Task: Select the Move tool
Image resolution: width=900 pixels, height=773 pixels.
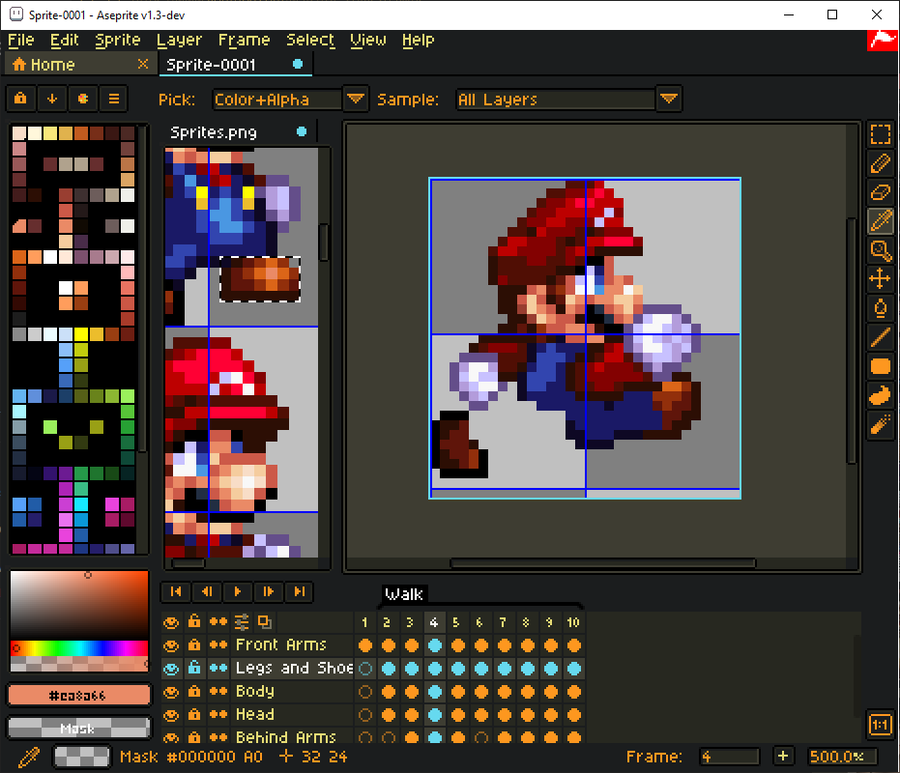Action: click(880, 279)
